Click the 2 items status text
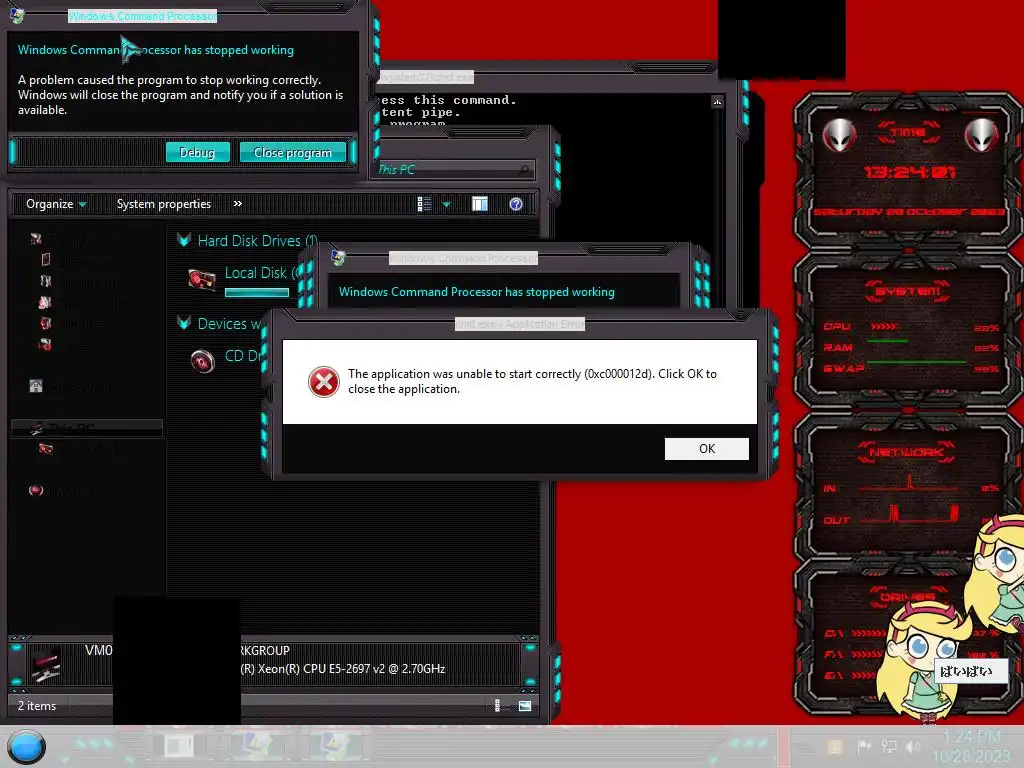Image resolution: width=1024 pixels, height=768 pixels. point(37,706)
